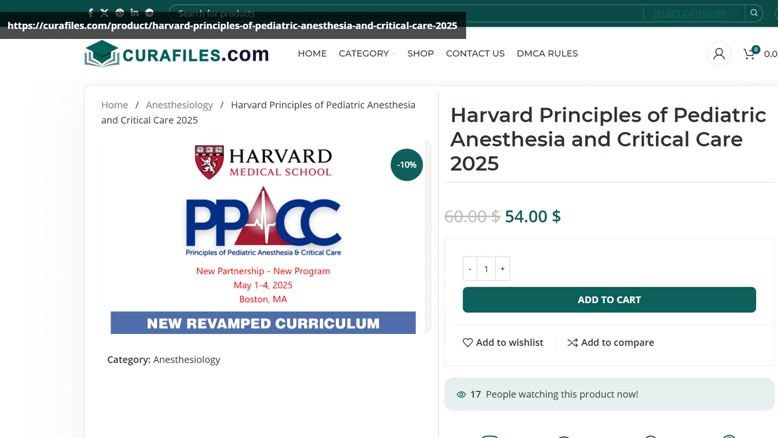Open the LinkedIn social icon
The height and width of the screenshot is (438, 778).
tap(134, 12)
